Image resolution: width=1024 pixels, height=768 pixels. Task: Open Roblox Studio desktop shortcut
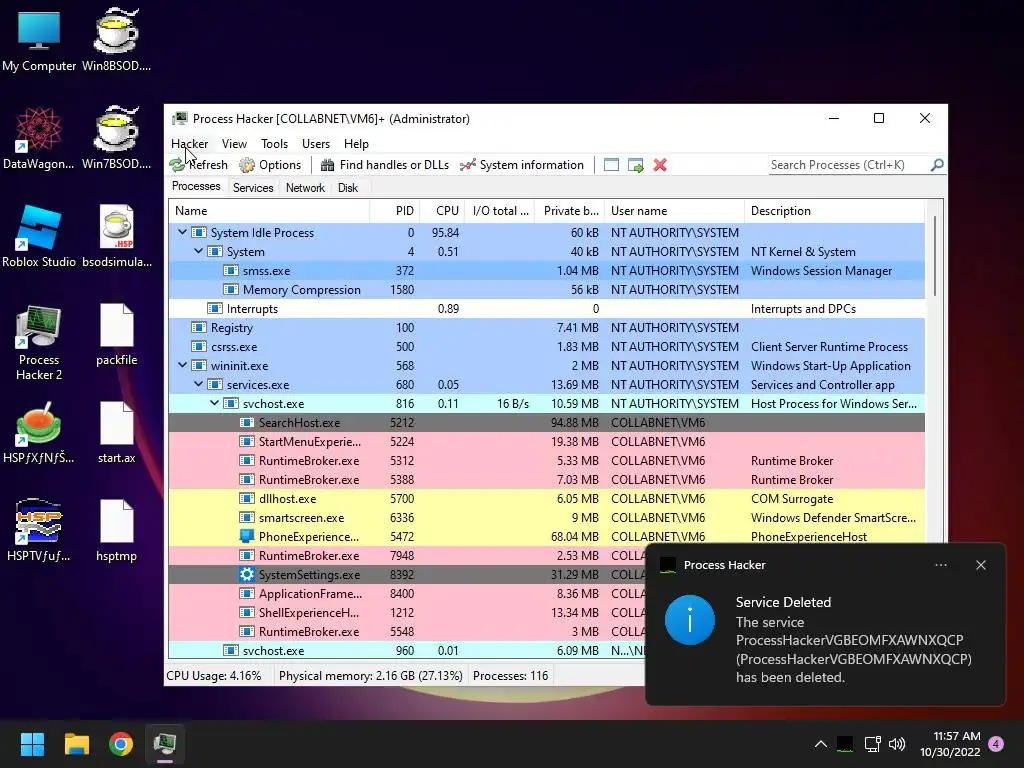tap(39, 236)
